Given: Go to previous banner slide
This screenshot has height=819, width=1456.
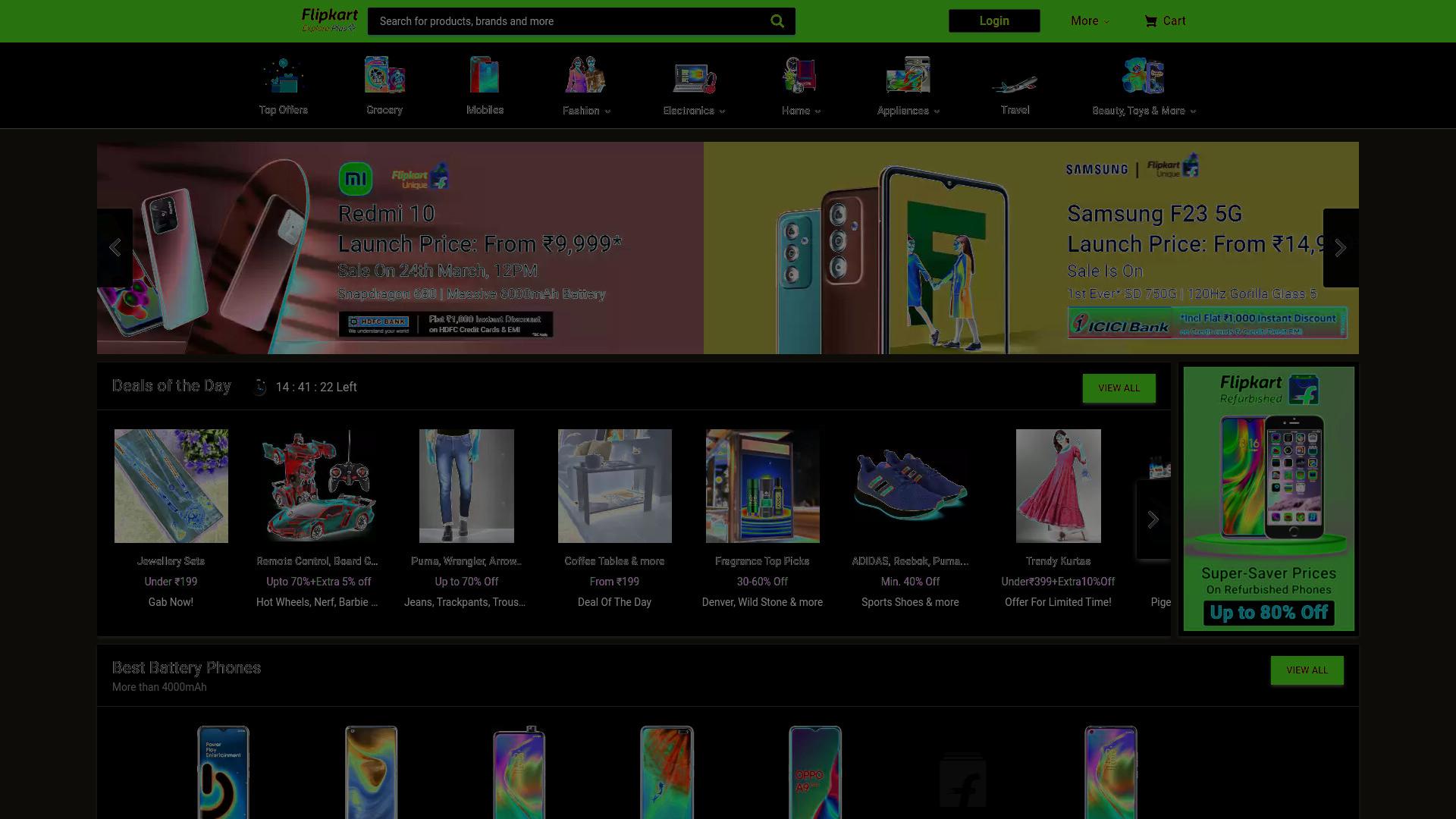Looking at the screenshot, I should [115, 248].
